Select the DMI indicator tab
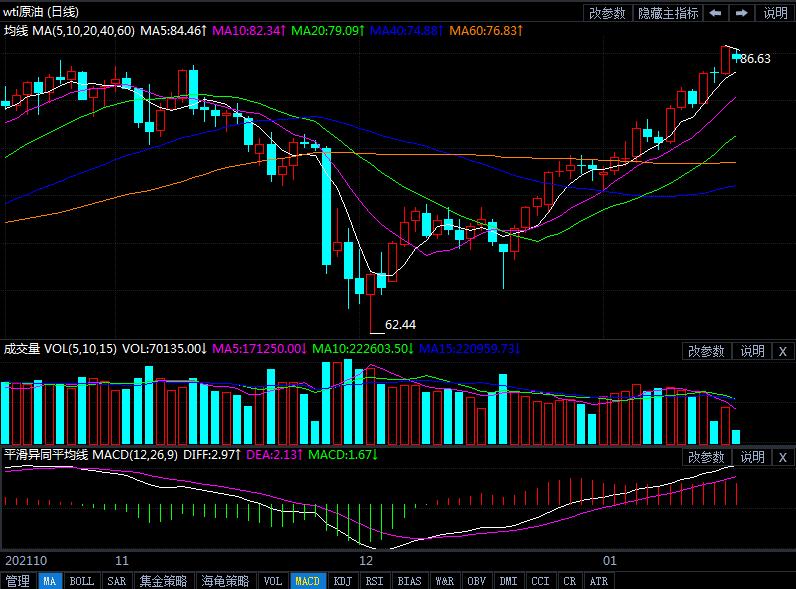The image size is (796, 589). tap(508, 581)
